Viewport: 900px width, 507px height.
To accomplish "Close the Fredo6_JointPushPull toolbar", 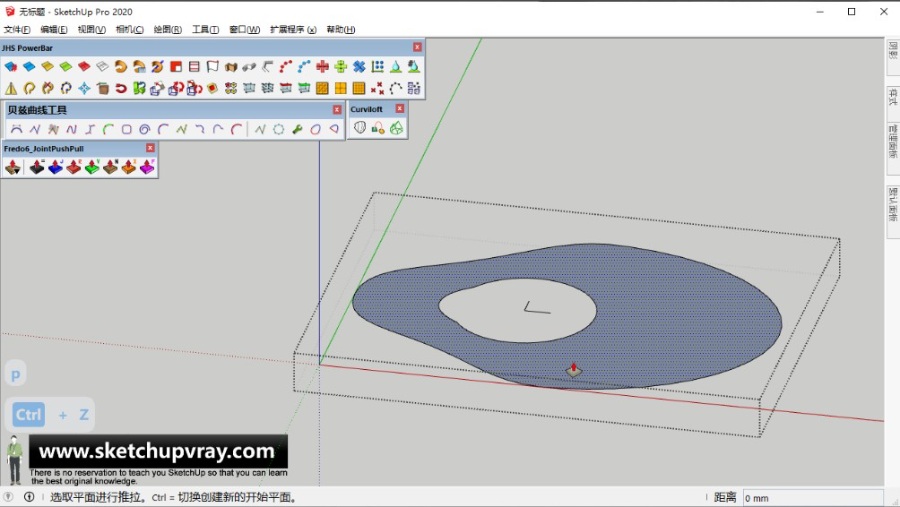I will (150, 148).
